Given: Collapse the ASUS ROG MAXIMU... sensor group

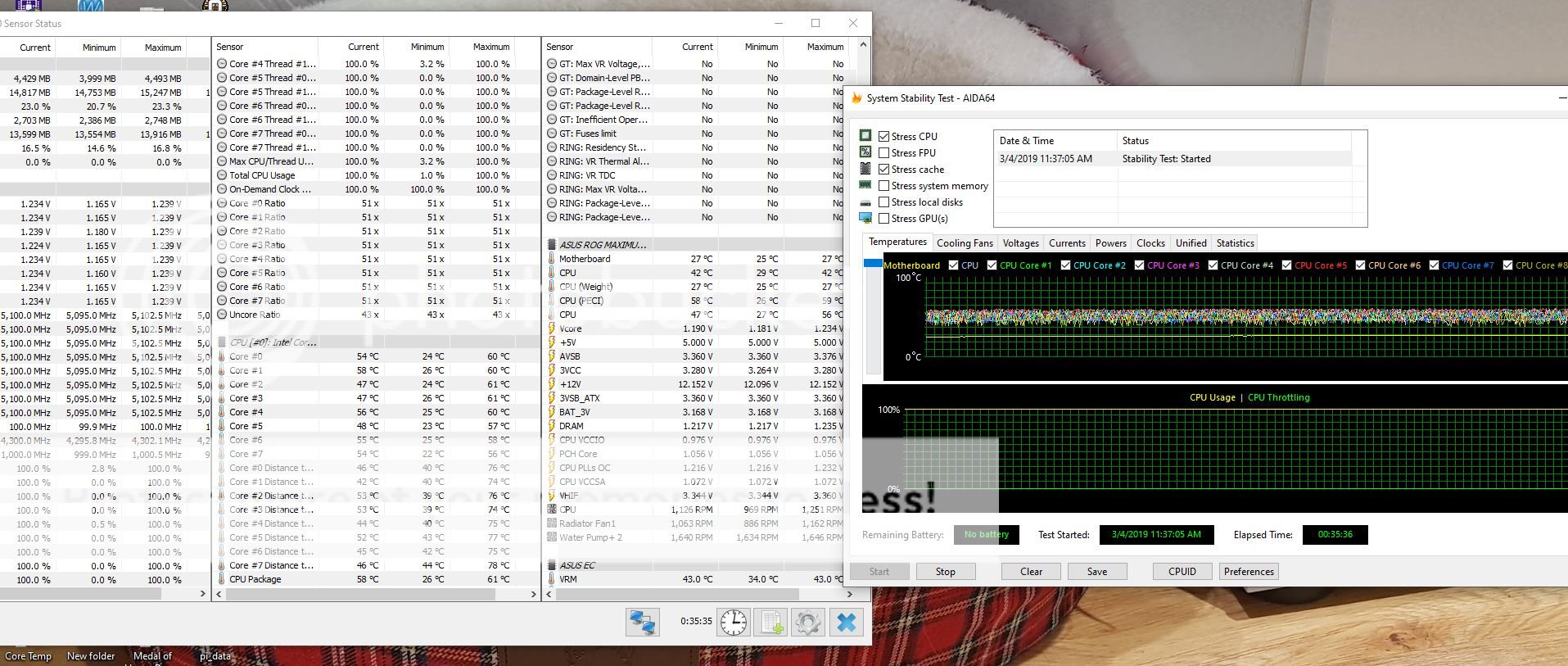Looking at the screenshot, I should click(x=603, y=245).
